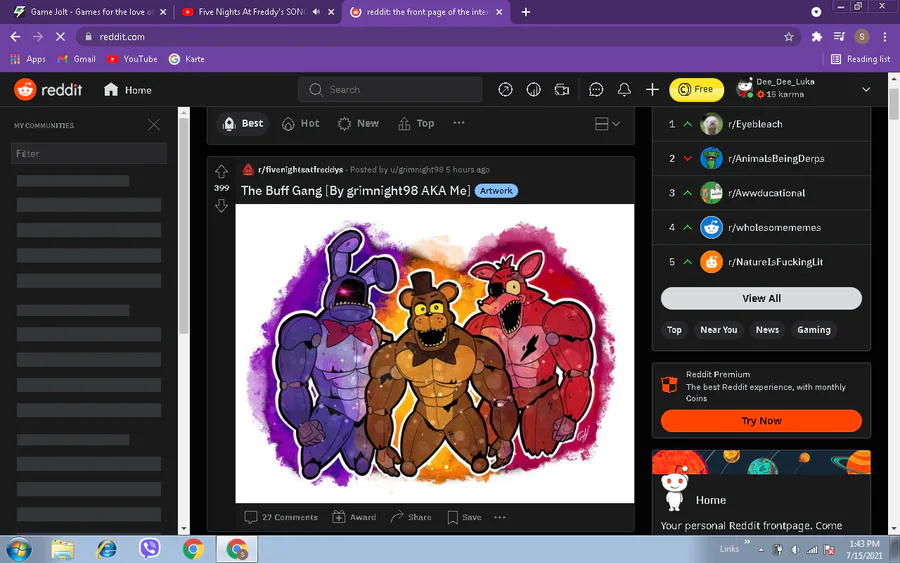Screen dimensions: 900x563
Task: Close the My Communities sidebar
Action: (154, 125)
